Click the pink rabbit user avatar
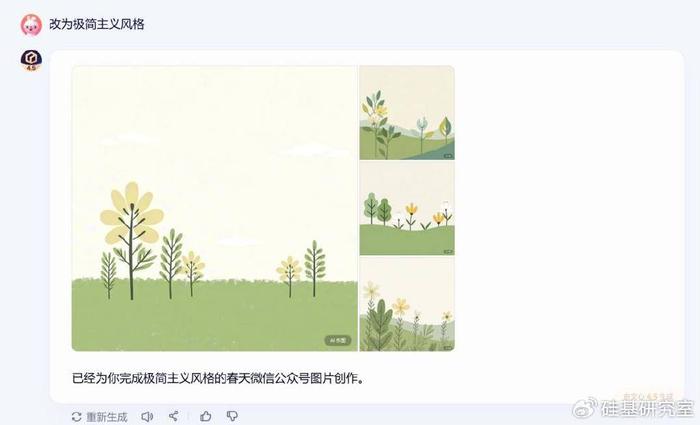This screenshot has width=700, height=425. 31,25
